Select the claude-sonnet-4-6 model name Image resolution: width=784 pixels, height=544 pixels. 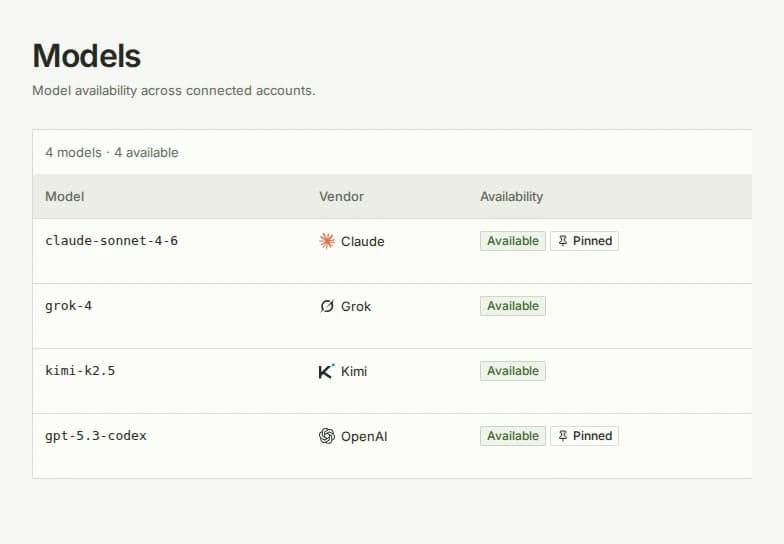(112, 241)
